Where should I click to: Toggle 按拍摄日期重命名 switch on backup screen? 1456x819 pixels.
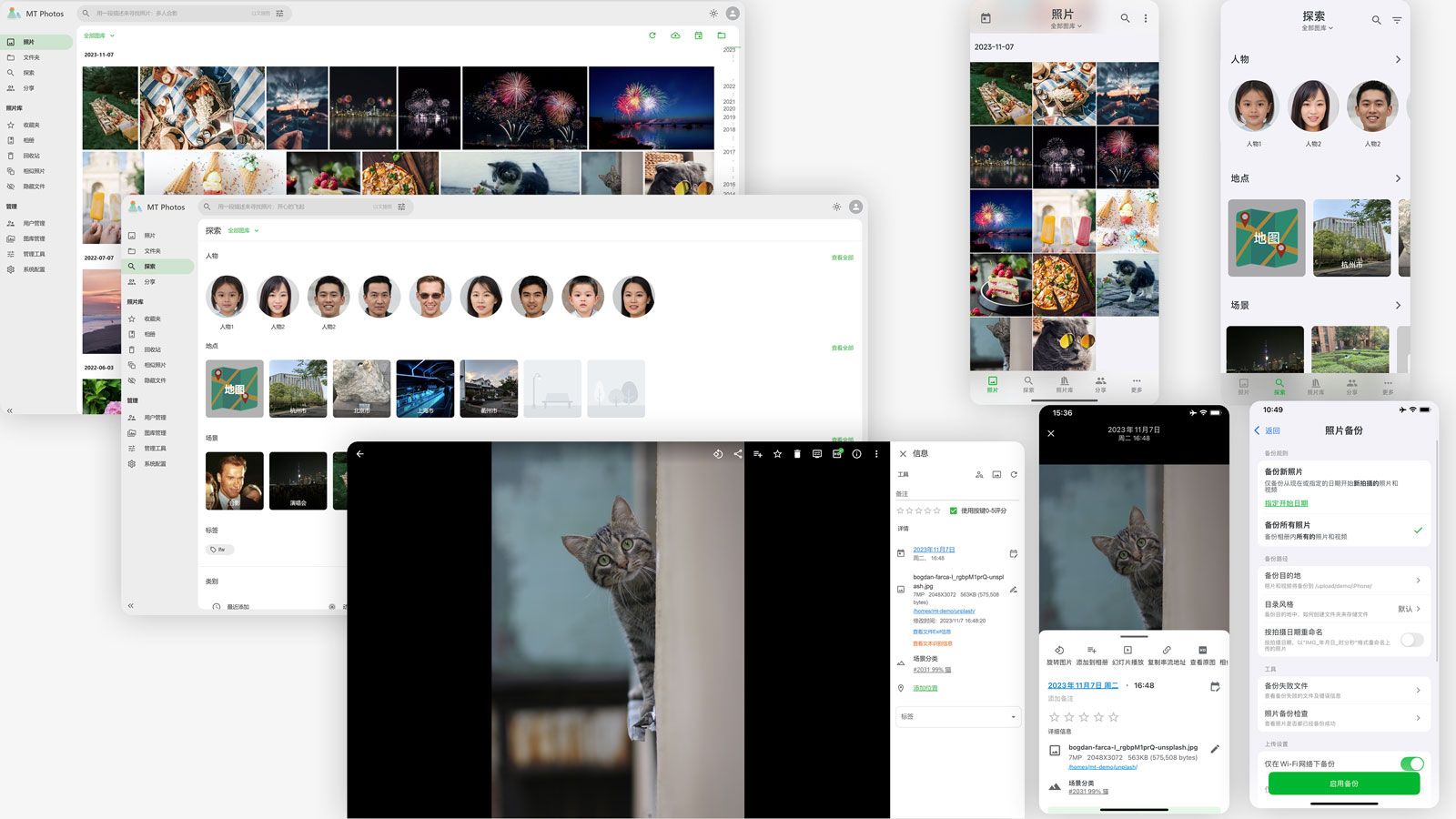tap(1411, 640)
